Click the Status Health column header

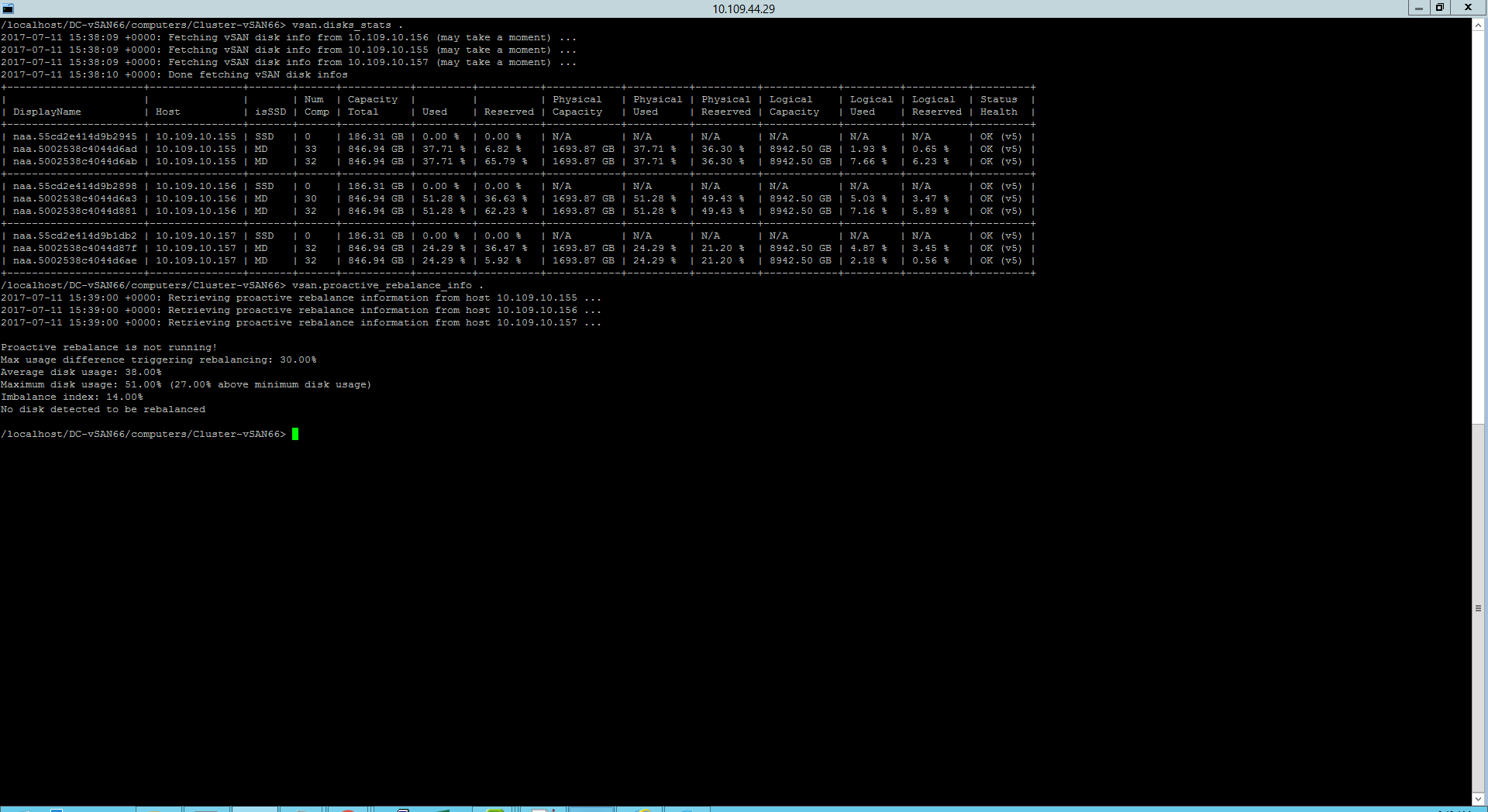pos(998,105)
